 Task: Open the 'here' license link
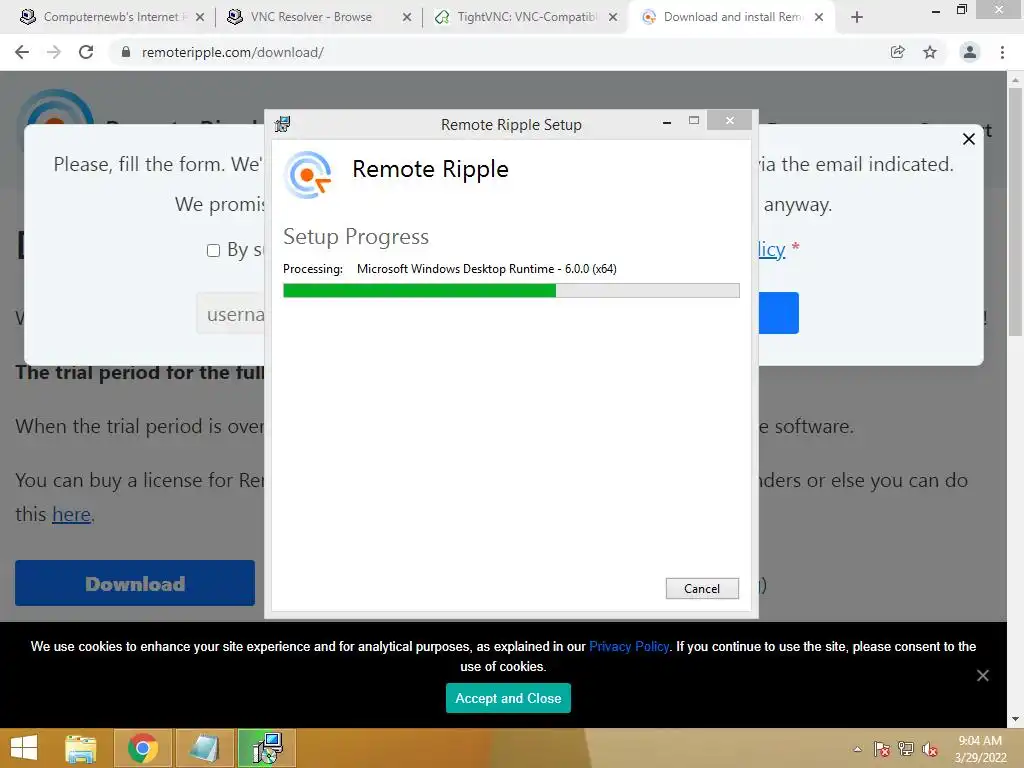(x=71, y=515)
